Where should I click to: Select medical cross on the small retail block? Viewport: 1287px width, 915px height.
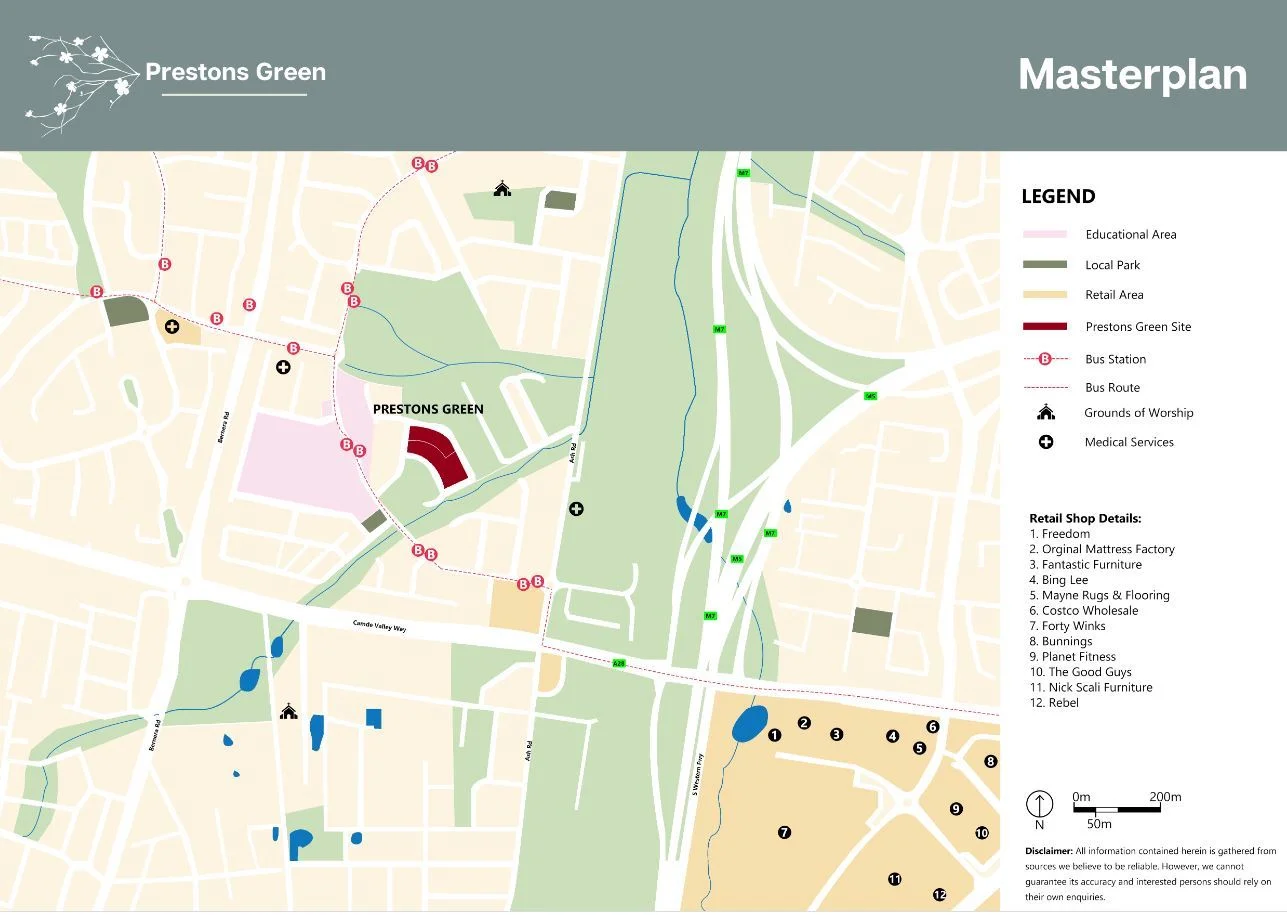coord(172,326)
